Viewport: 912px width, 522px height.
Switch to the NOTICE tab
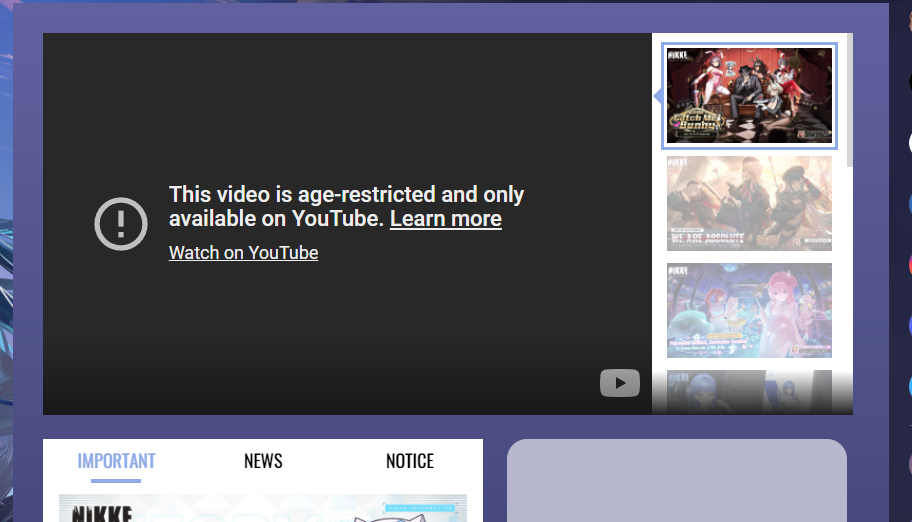tap(409, 461)
